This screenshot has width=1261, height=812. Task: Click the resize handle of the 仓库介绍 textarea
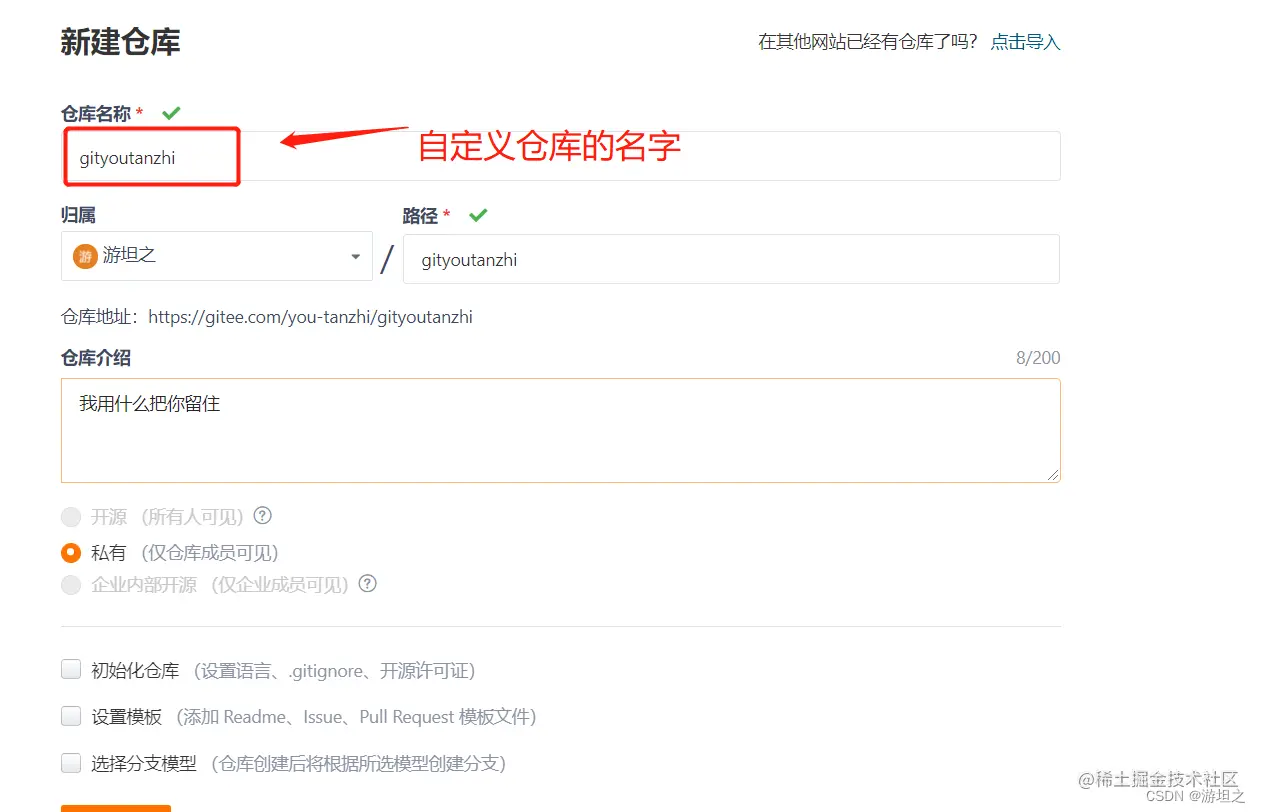point(1053,475)
